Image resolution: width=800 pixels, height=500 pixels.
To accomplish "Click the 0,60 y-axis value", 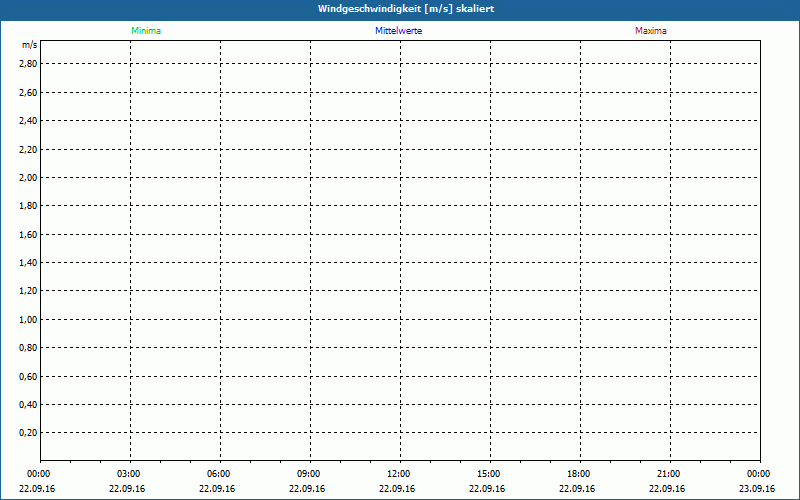I will pos(30,377).
